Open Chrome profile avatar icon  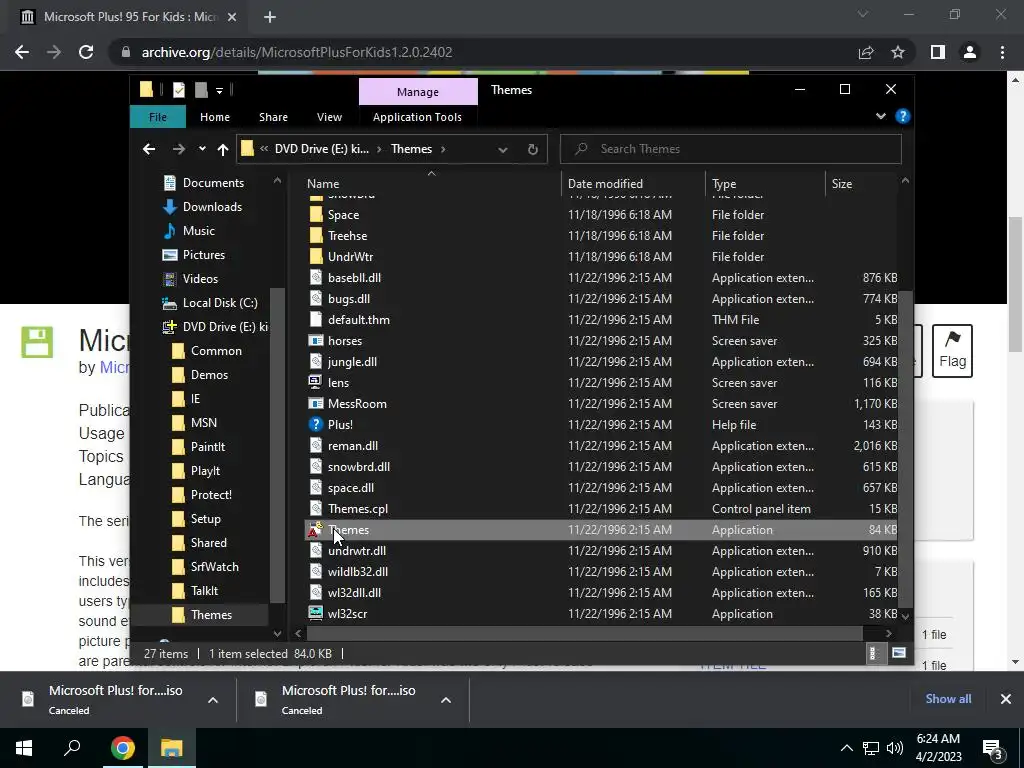pyautogui.click(x=970, y=52)
